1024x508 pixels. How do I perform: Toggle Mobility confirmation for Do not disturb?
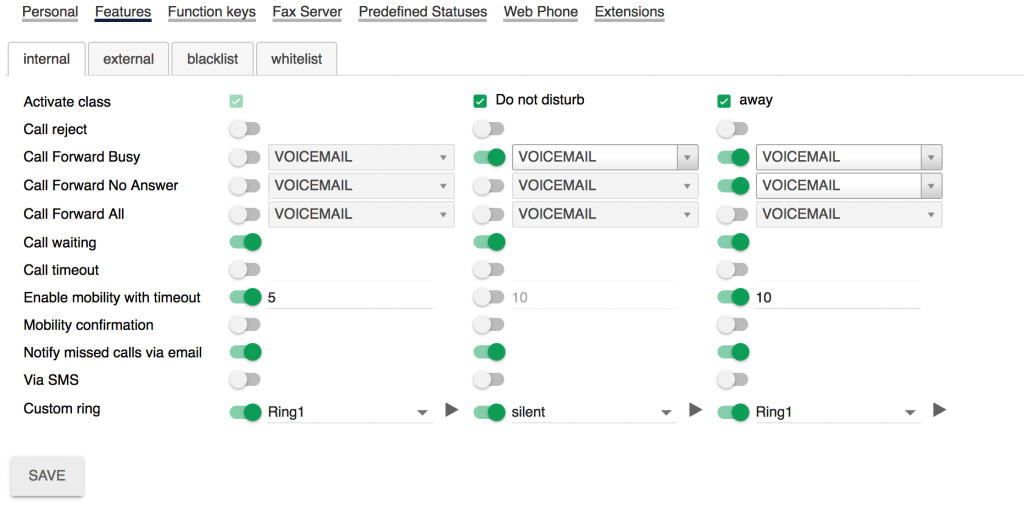489,325
